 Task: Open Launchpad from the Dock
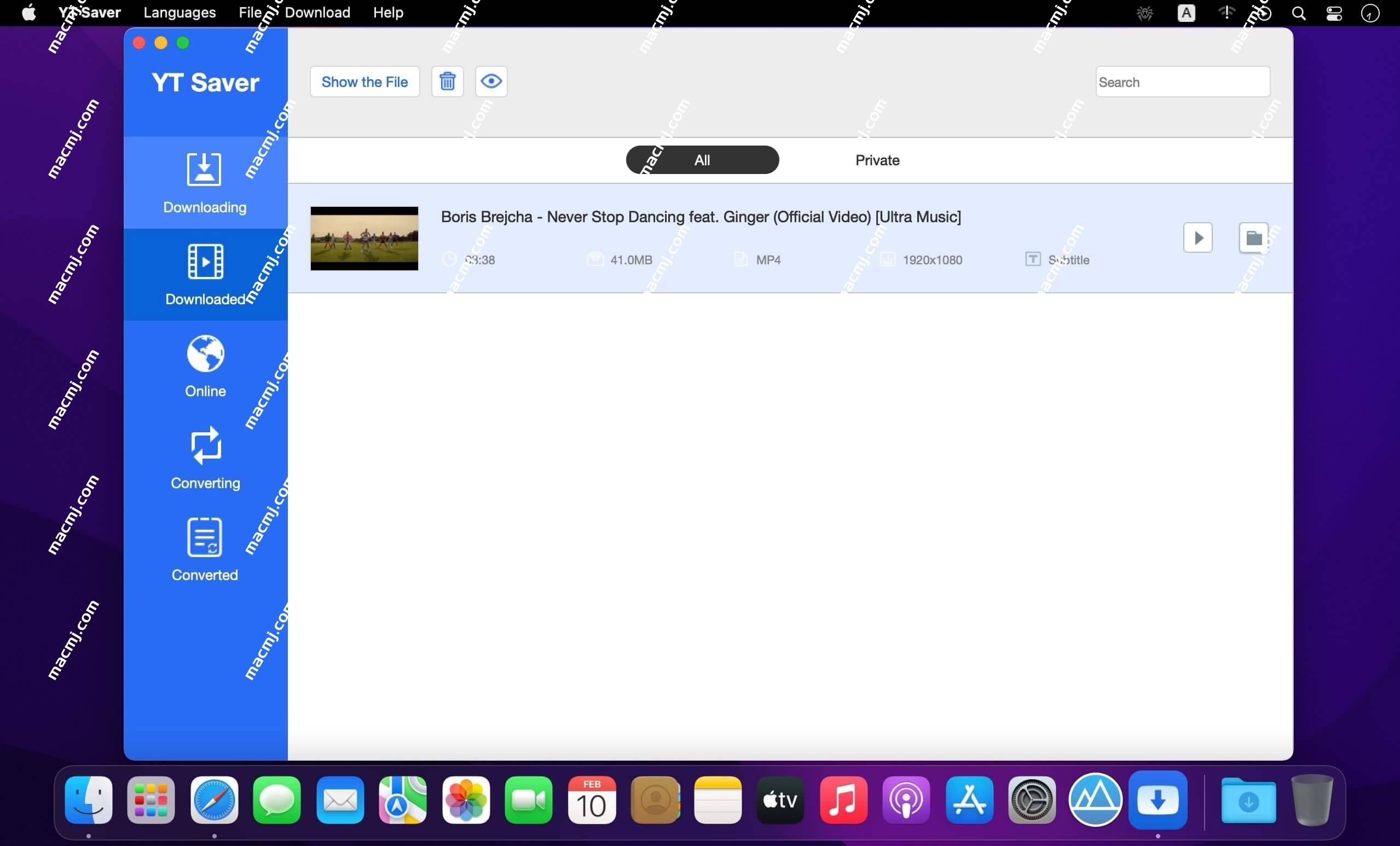pos(151,799)
